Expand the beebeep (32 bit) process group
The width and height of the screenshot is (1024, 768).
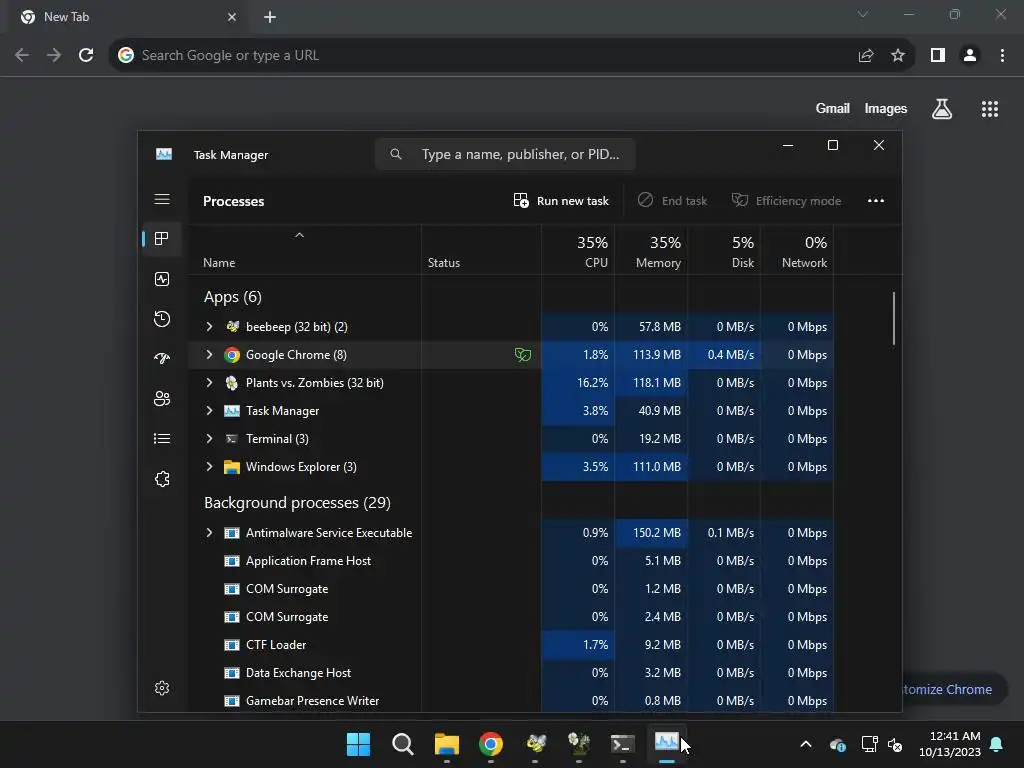(x=209, y=327)
